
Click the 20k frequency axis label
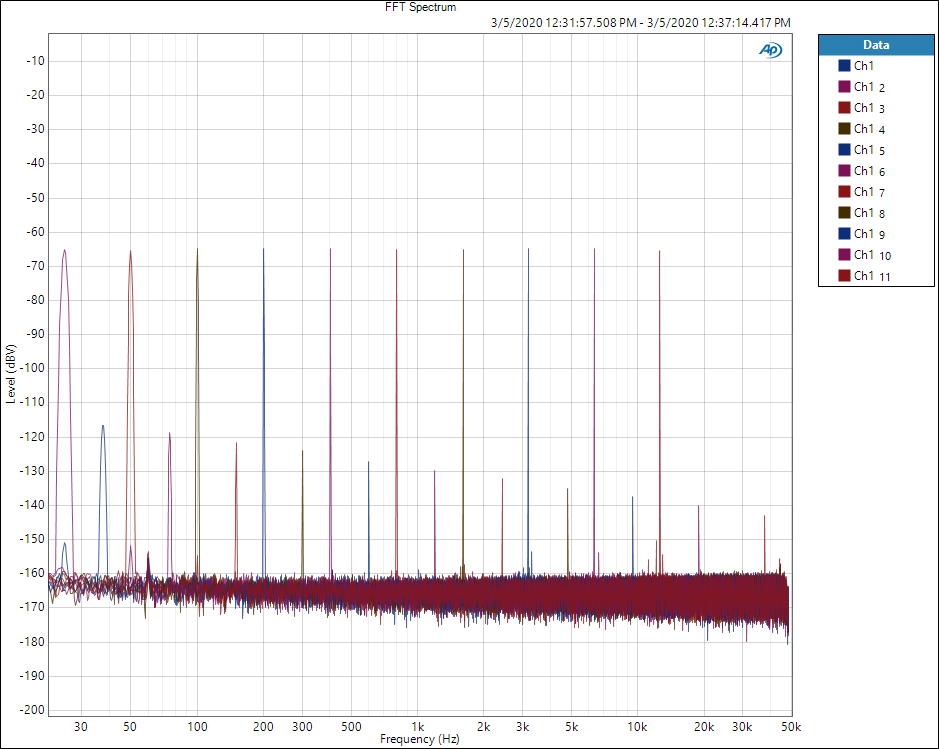tap(704, 726)
